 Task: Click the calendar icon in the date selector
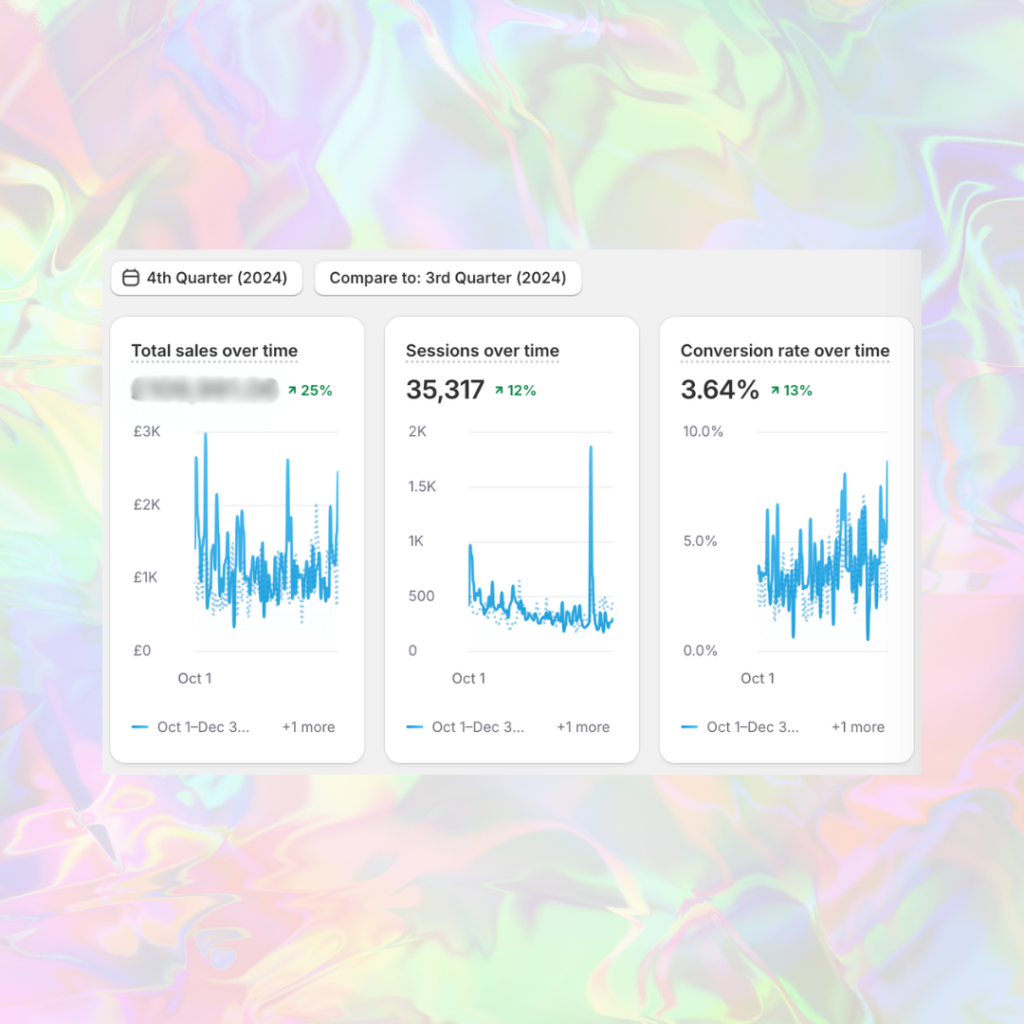coord(131,278)
